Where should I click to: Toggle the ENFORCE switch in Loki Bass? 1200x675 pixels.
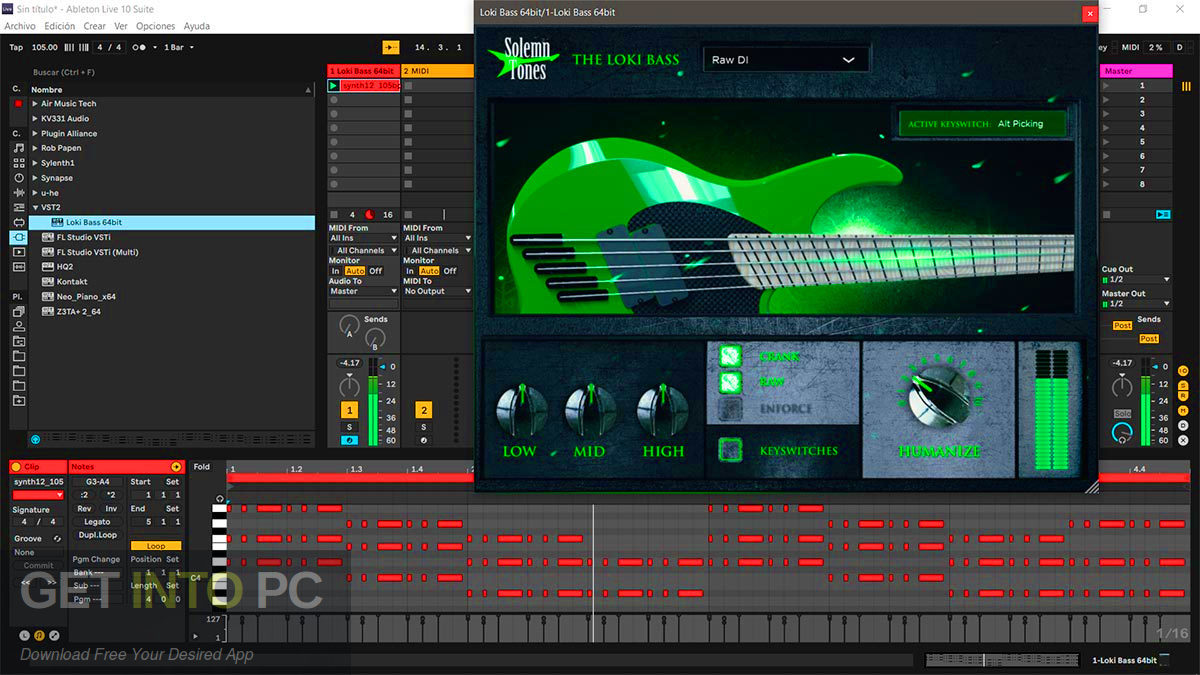click(730, 408)
